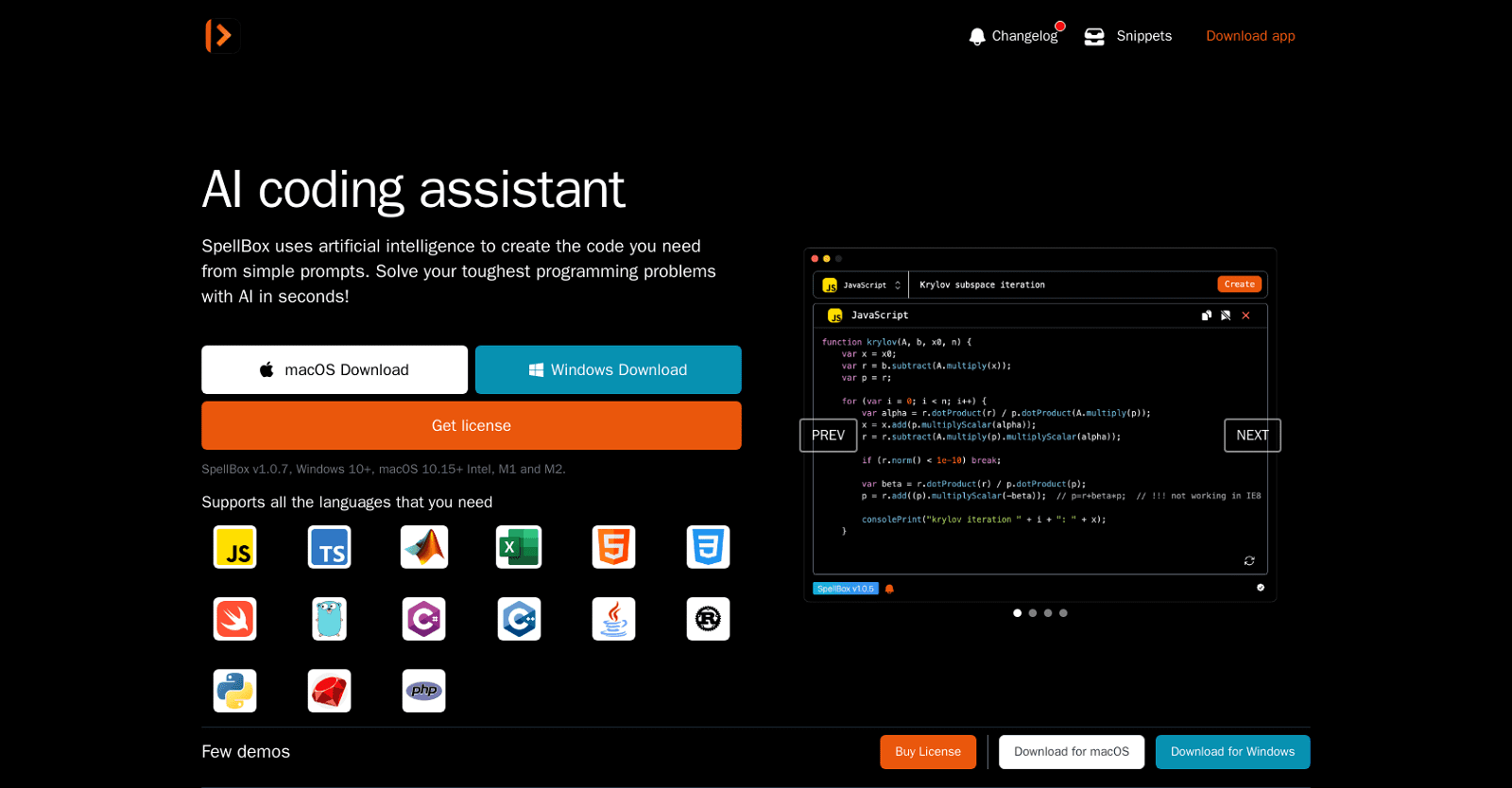This screenshot has height=788, width=1512.
Task: Select the Swift language icon
Action: 235,619
